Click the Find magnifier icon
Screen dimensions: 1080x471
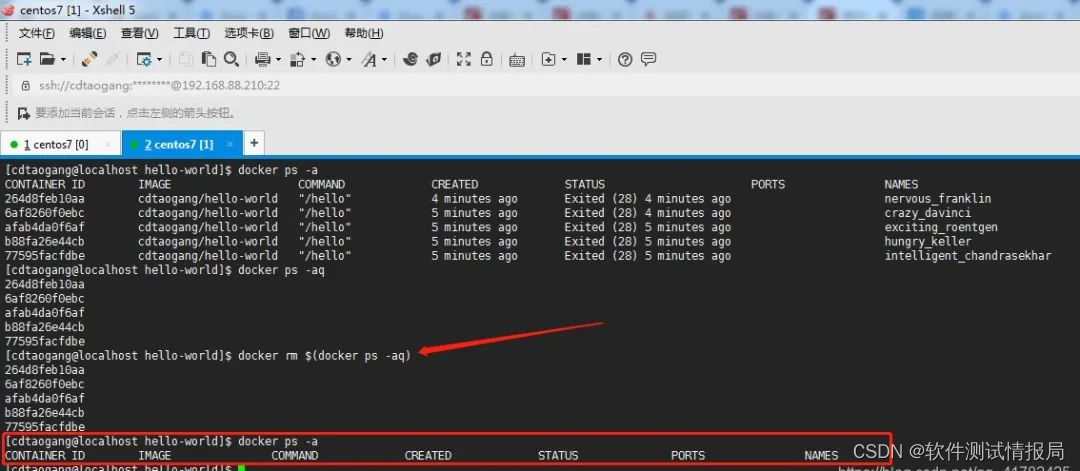pos(231,60)
